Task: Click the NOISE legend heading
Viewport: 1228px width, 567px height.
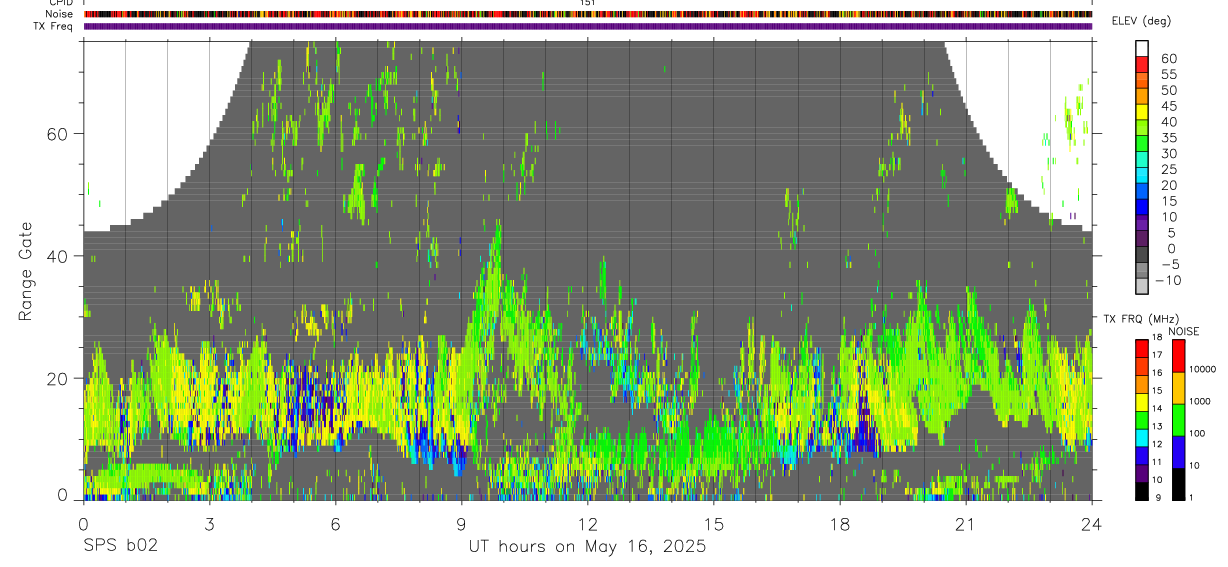Action: 1183,331
